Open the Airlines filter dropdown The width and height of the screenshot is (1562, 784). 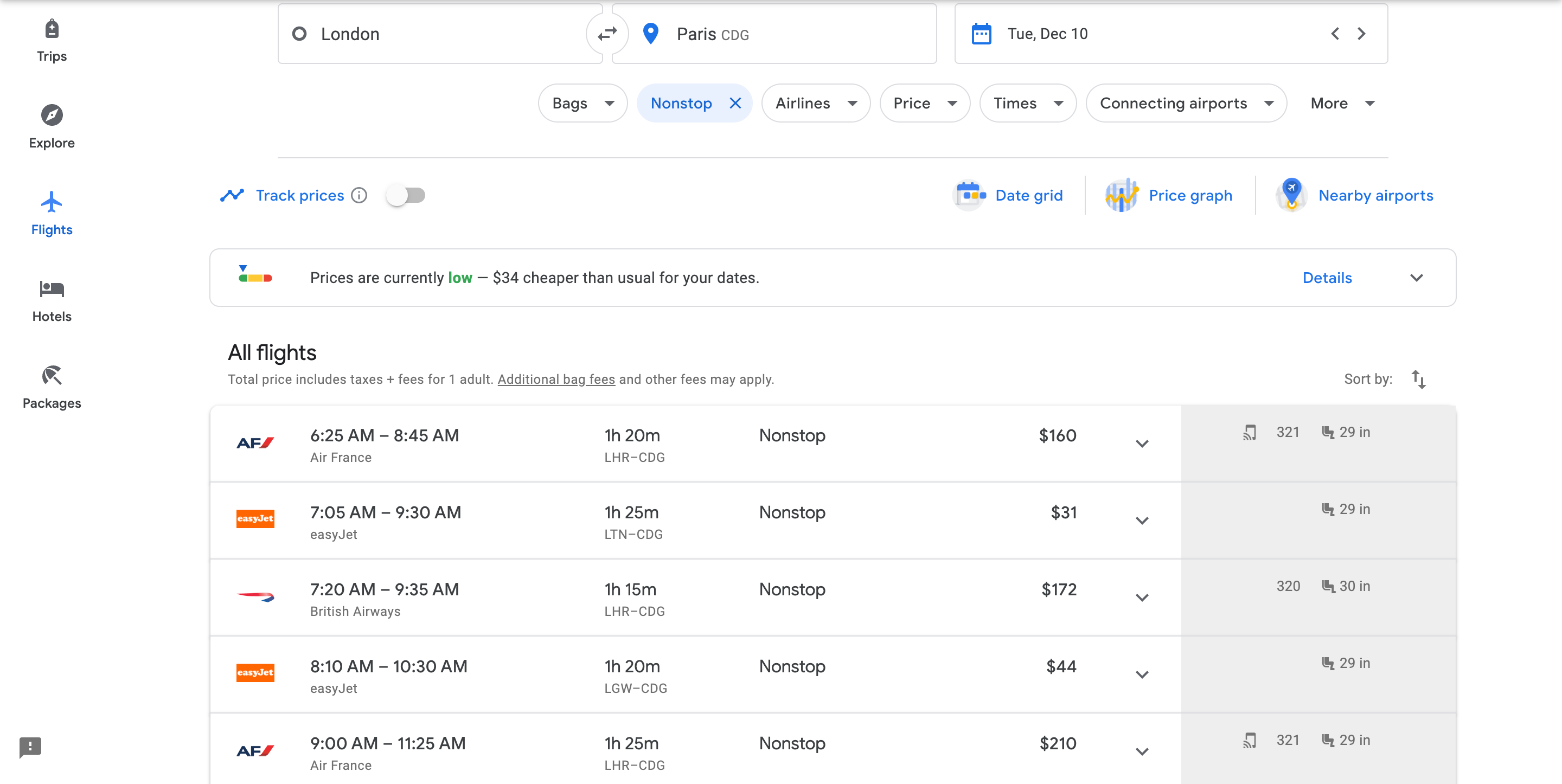pyautogui.click(x=815, y=103)
